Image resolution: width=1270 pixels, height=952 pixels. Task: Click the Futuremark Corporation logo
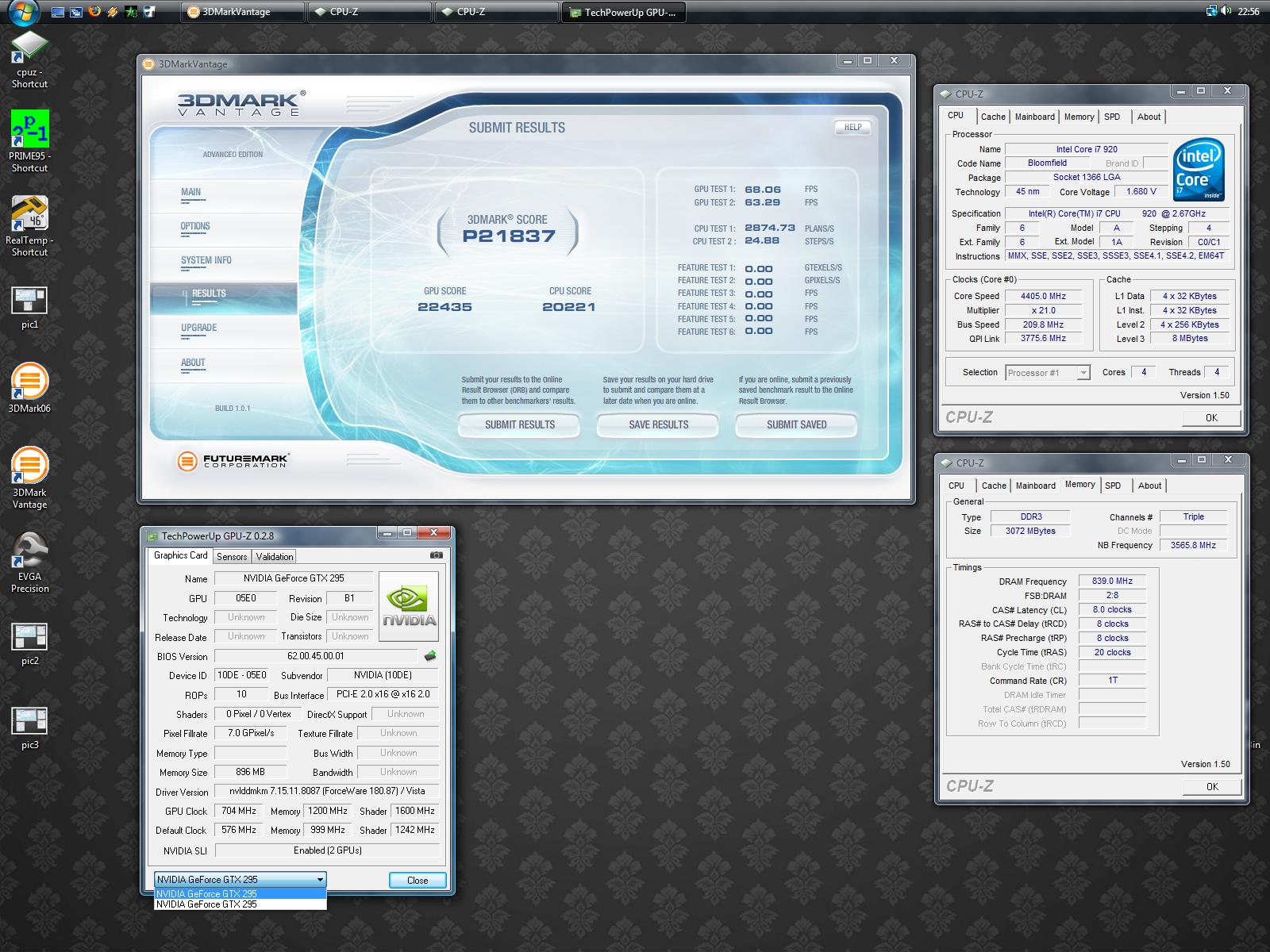[233, 460]
